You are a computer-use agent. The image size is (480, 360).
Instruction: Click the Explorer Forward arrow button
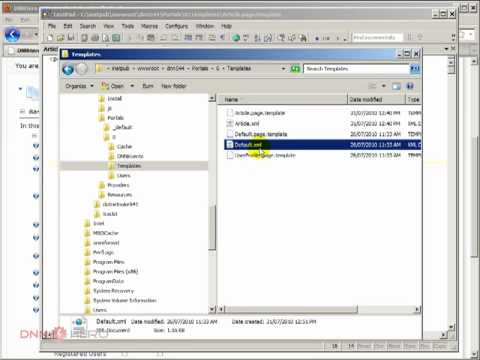click(x=82, y=69)
